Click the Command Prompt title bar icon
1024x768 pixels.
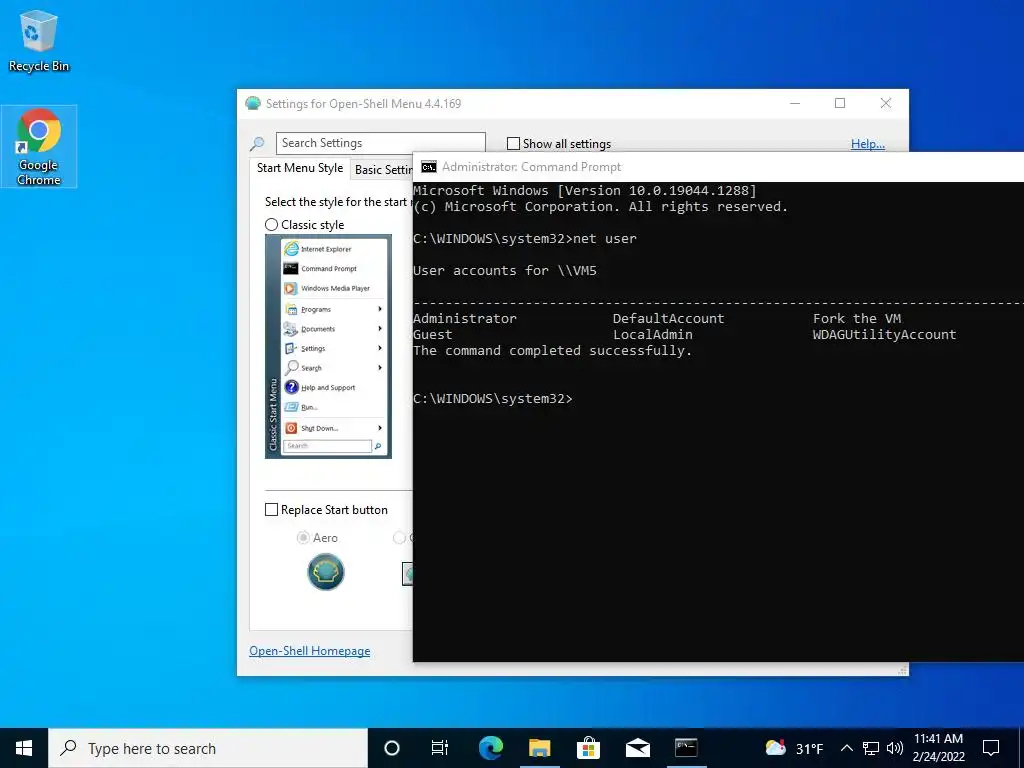coord(428,167)
